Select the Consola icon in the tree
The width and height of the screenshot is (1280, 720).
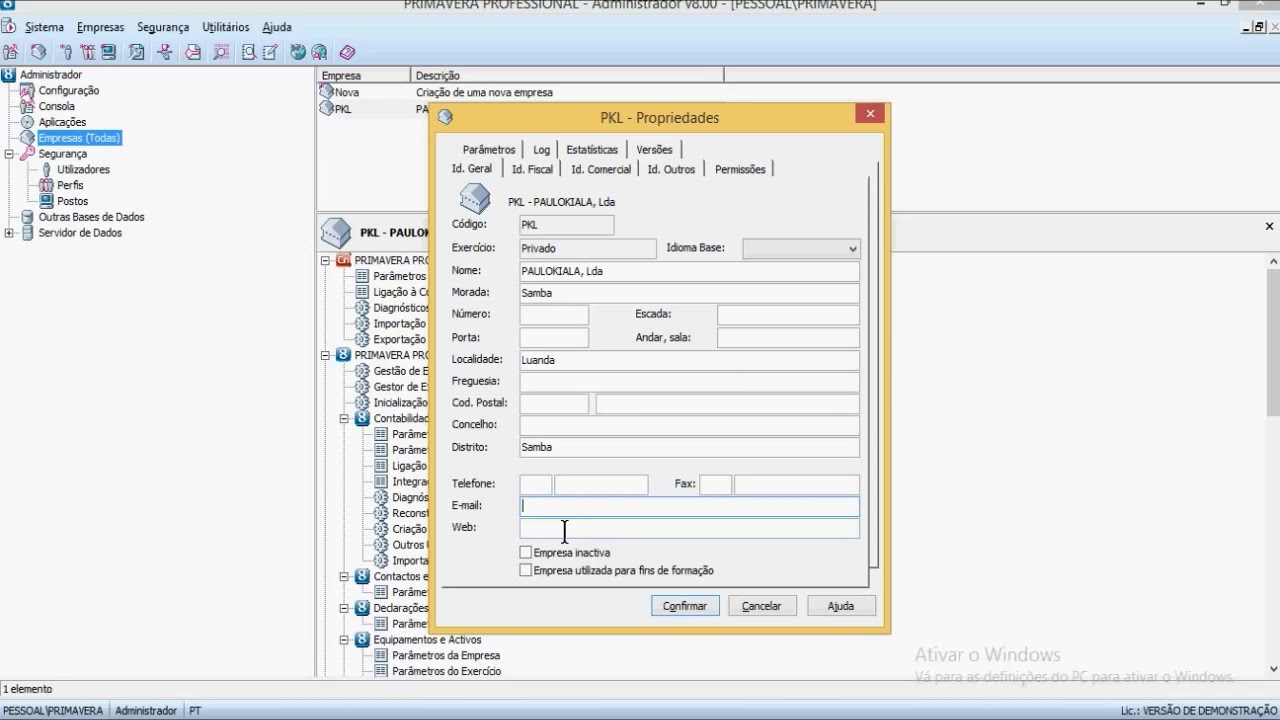tap(27, 106)
